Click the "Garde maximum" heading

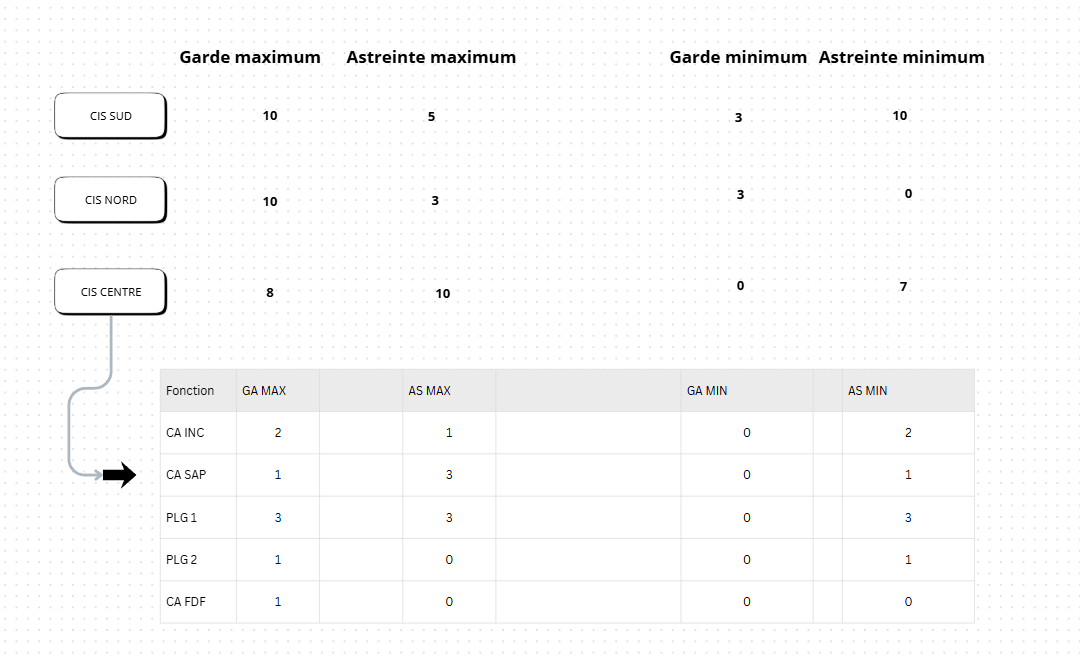click(250, 57)
